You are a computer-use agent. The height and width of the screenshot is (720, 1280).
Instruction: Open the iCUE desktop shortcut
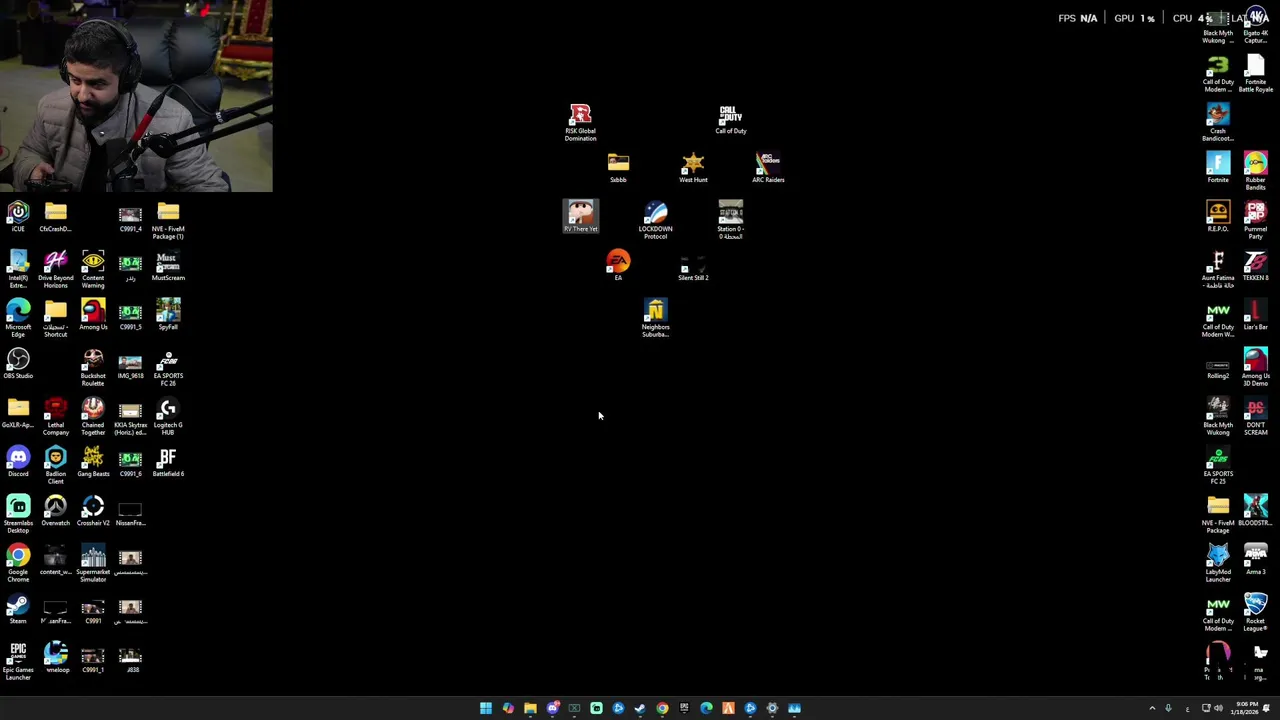pyautogui.click(x=18, y=216)
